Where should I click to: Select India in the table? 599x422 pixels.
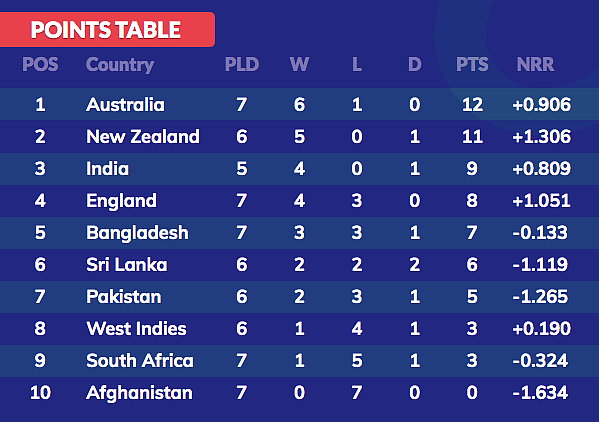click(x=107, y=168)
